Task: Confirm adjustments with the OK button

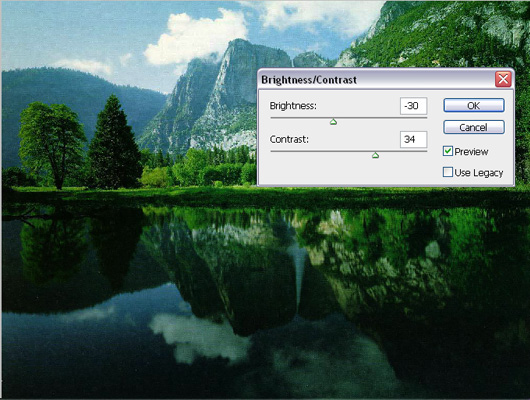Action: coord(474,105)
